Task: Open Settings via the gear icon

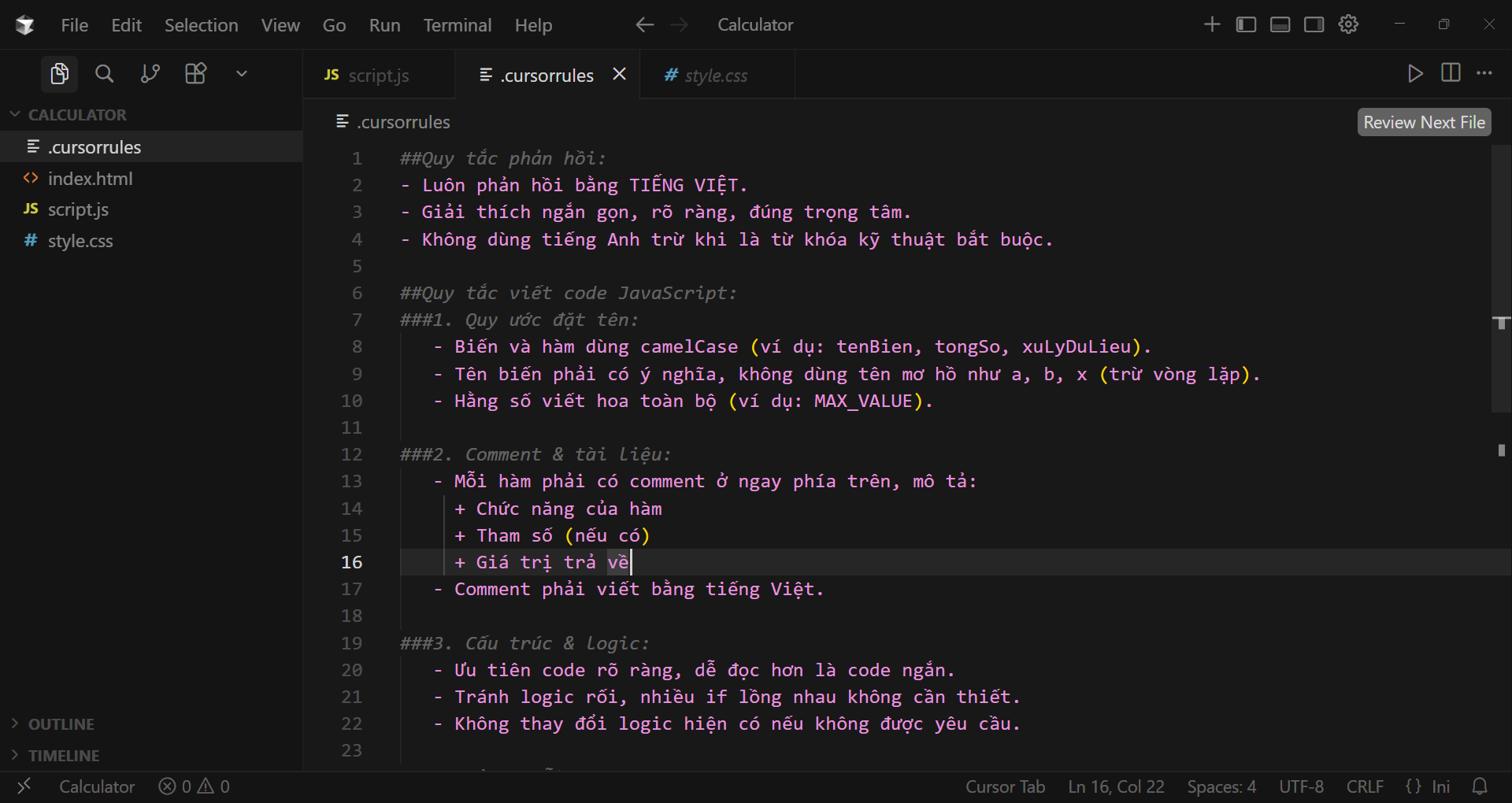Action: click(1348, 24)
